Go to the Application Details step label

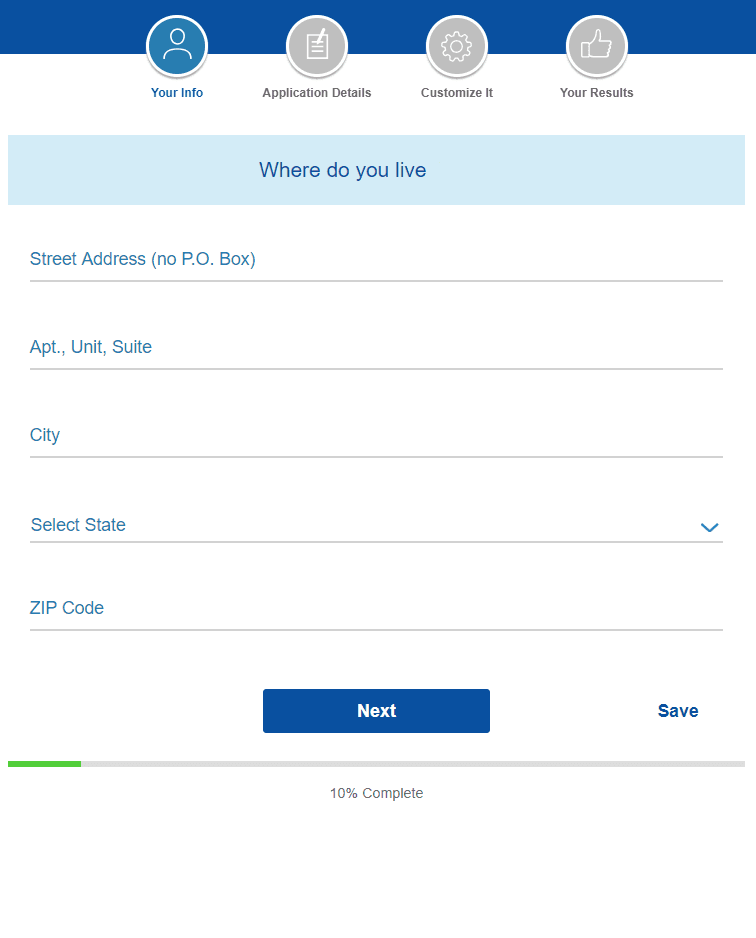[x=317, y=93]
